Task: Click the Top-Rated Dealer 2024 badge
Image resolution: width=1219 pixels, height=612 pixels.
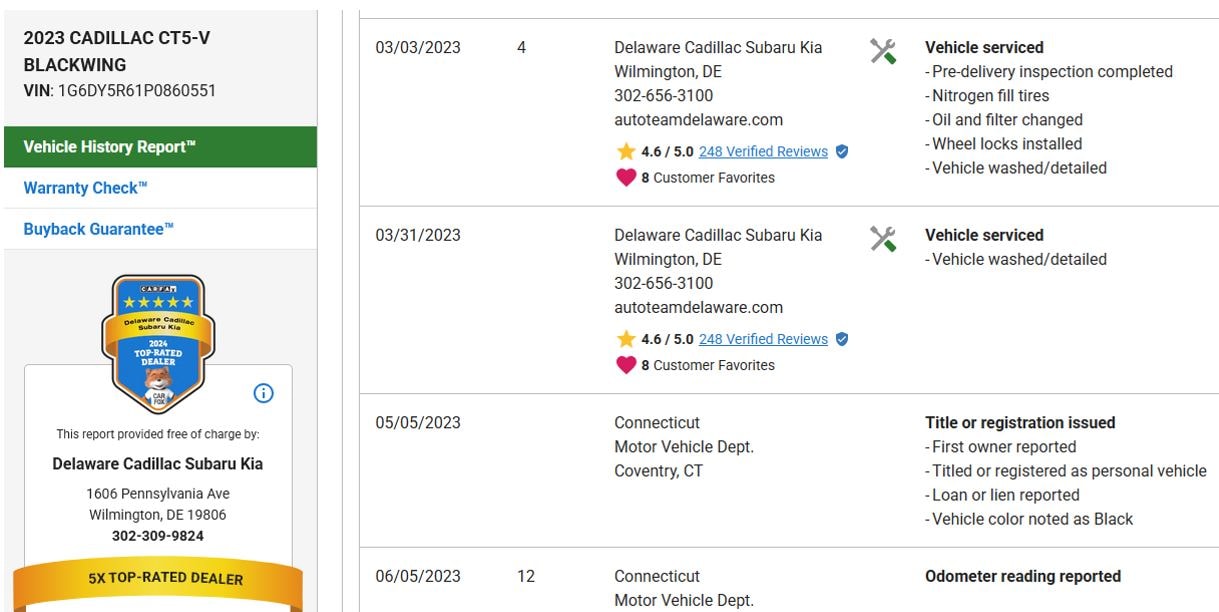Action: coord(158,343)
